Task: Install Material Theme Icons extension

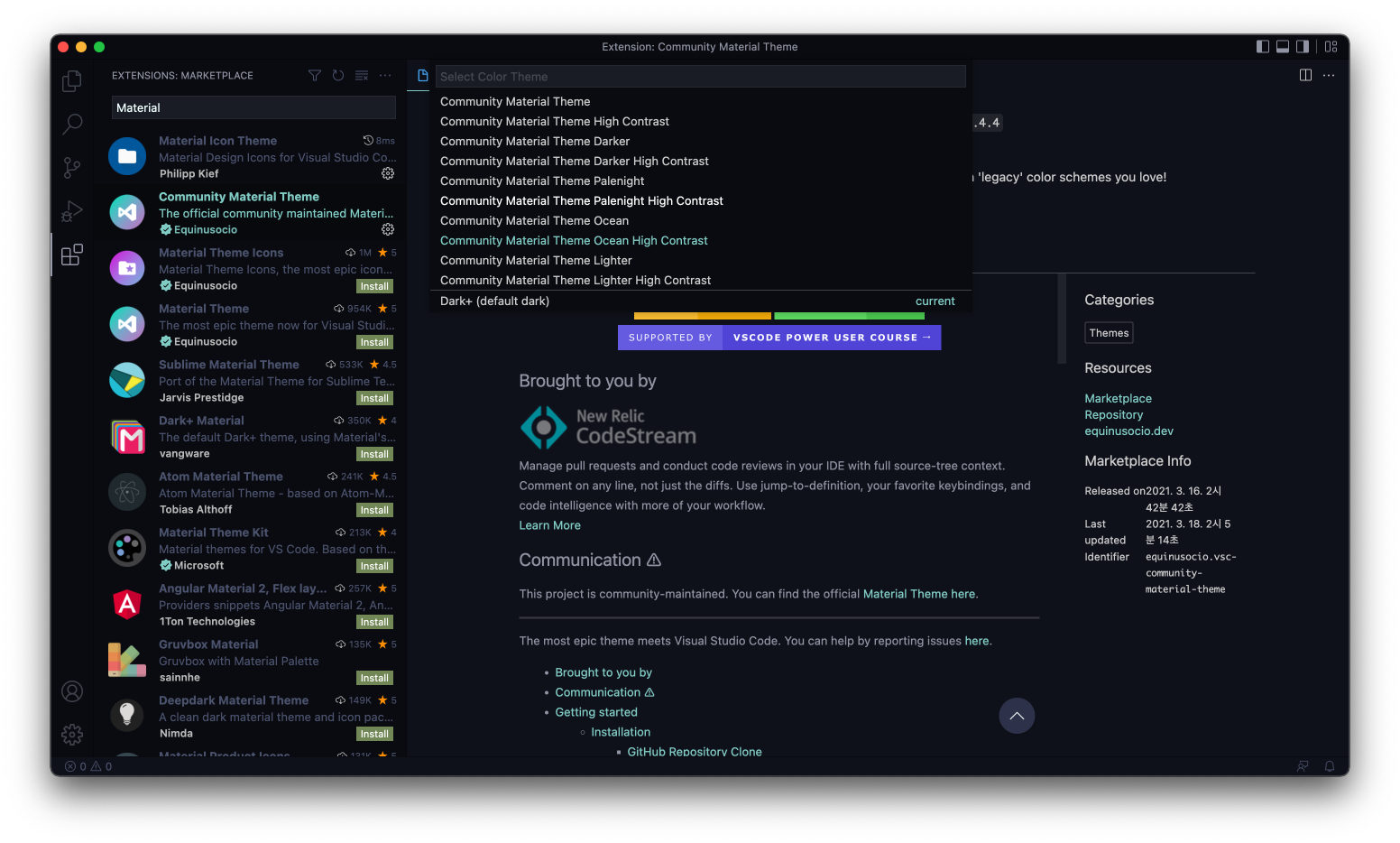Action: pos(374,286)
